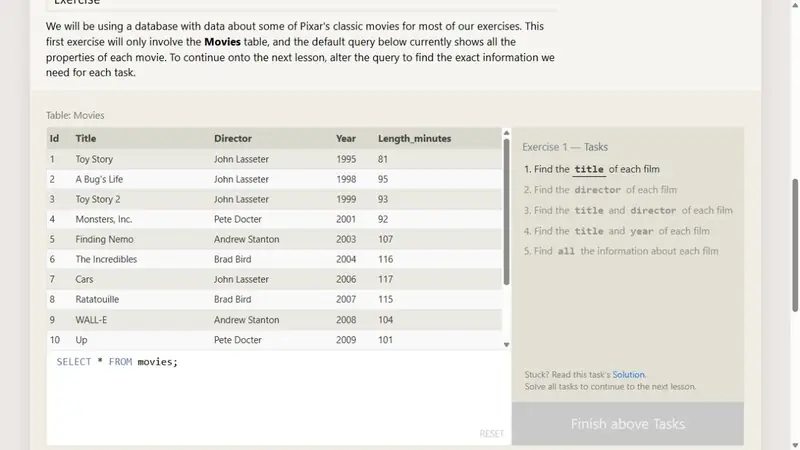Click the 'Ratatouille' title cell
Viewport: 800px width, 450px height.
click(x=97, y=299)
